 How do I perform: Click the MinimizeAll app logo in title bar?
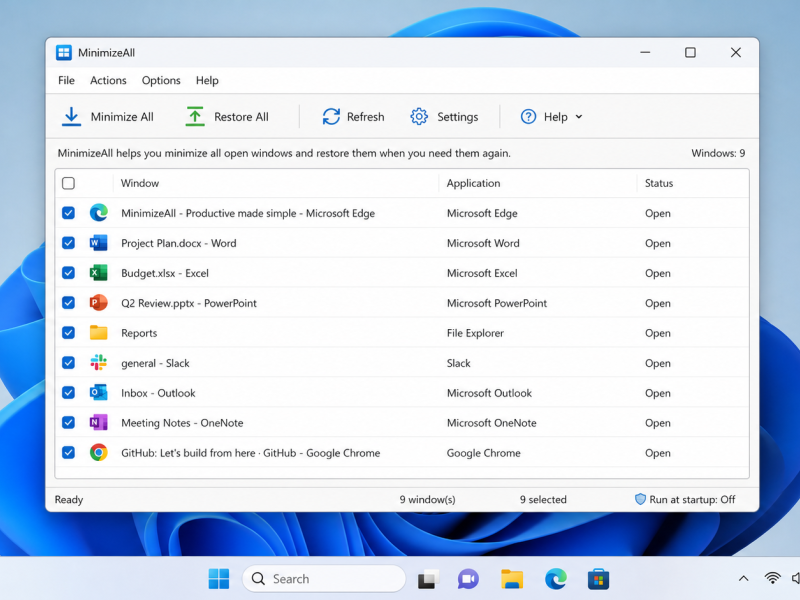click(x=64, y=53)
